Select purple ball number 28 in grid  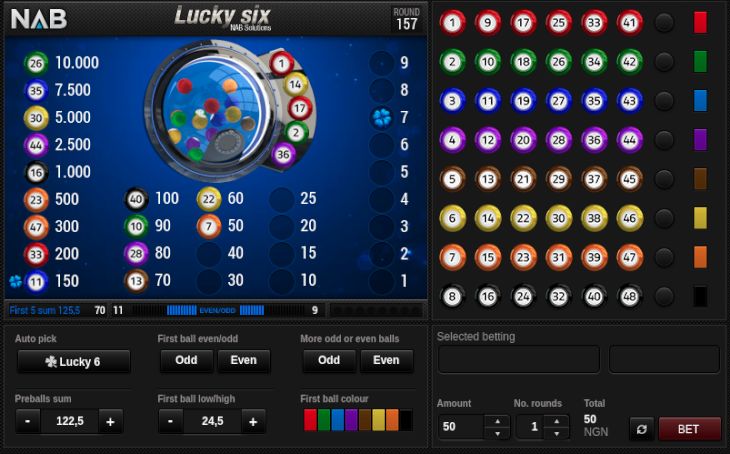[558, 140]
